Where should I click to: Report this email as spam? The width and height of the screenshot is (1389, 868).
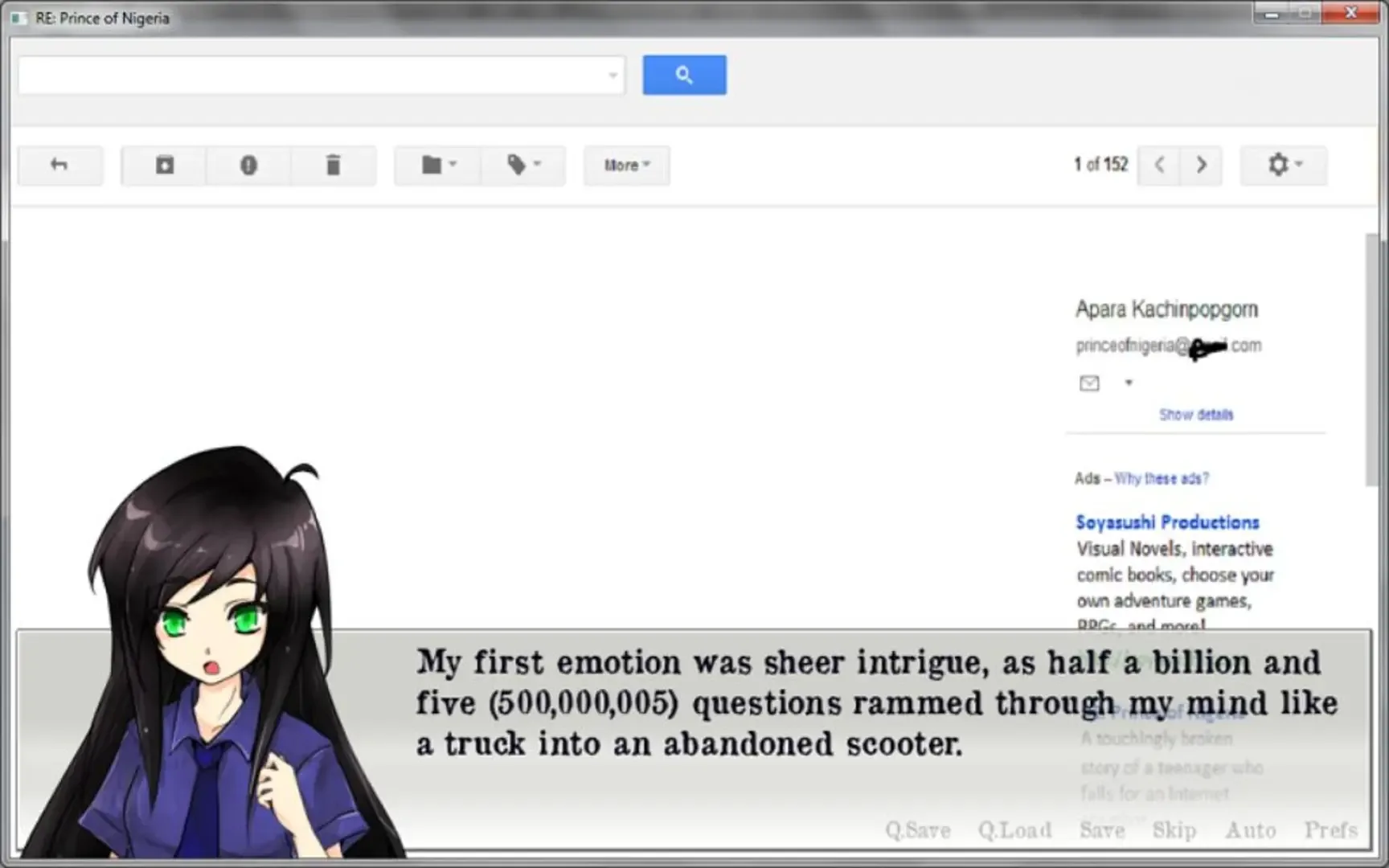point(248,165)
